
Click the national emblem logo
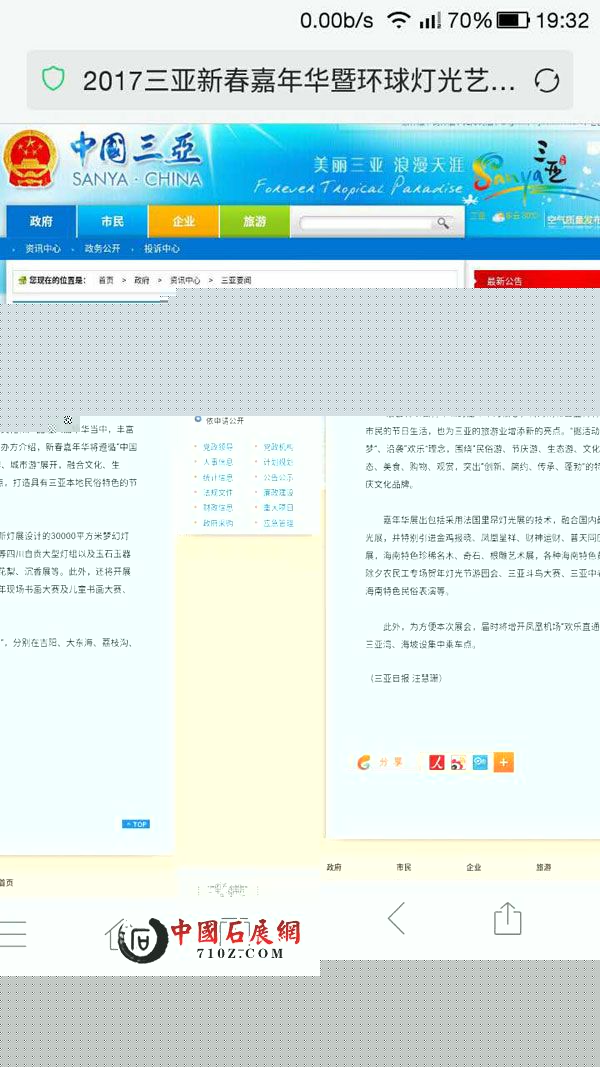[x=30, y=160]
